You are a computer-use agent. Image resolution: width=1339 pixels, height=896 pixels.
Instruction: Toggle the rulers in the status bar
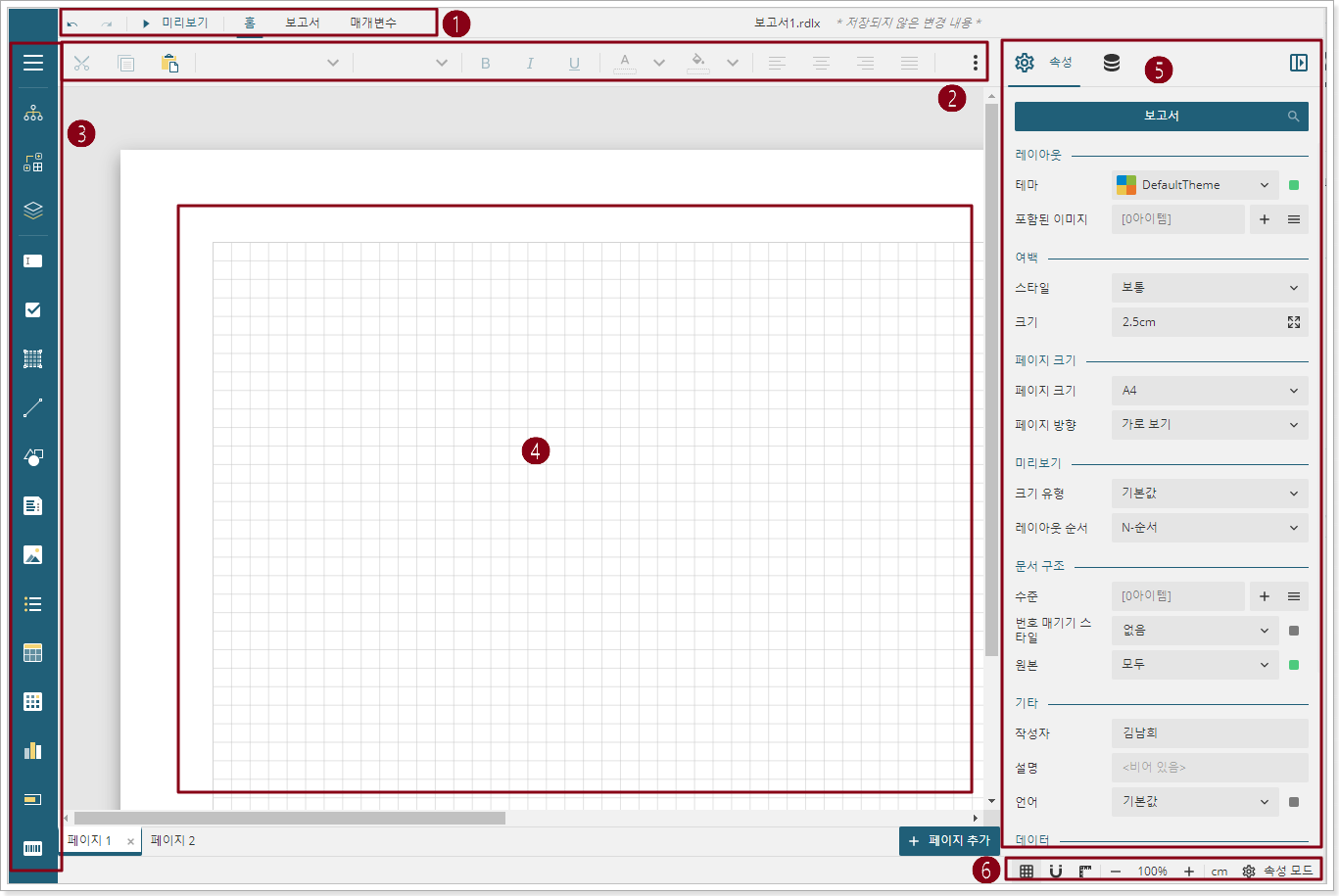[1085, 871]
